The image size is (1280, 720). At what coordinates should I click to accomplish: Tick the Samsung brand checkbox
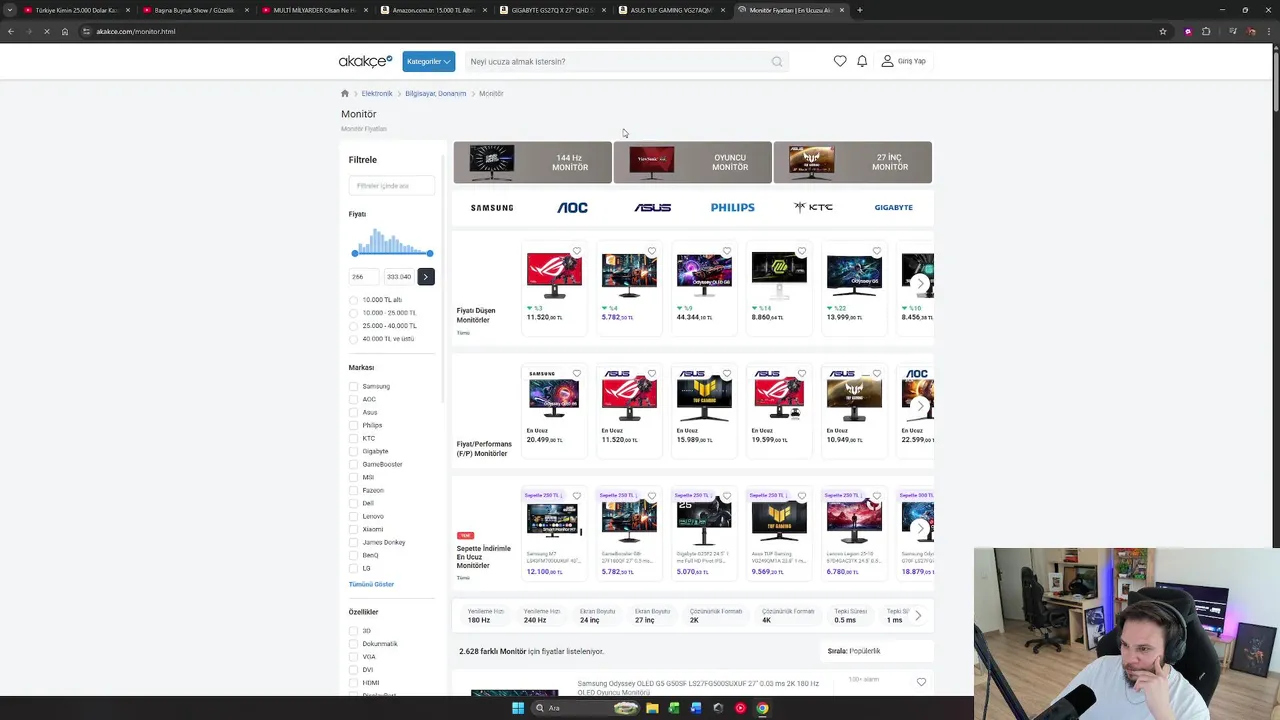353,386
